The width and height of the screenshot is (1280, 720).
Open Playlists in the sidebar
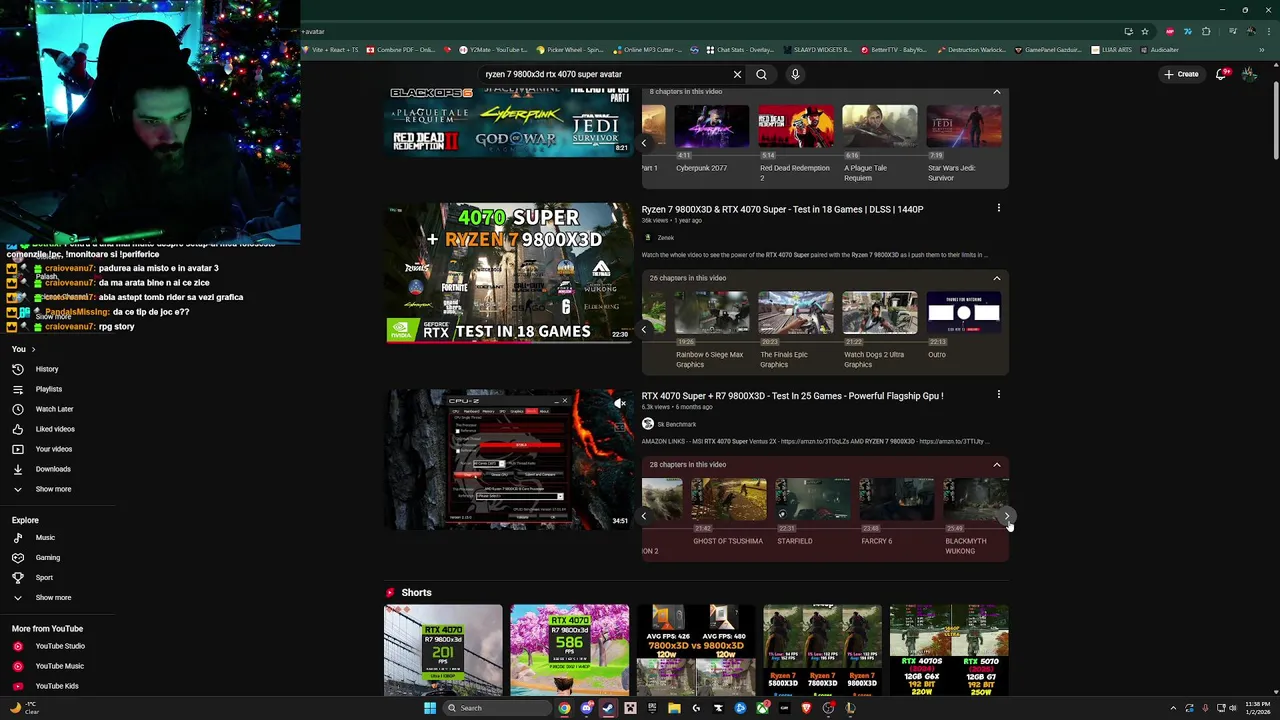pyautogui.click(x=48, y=389)
